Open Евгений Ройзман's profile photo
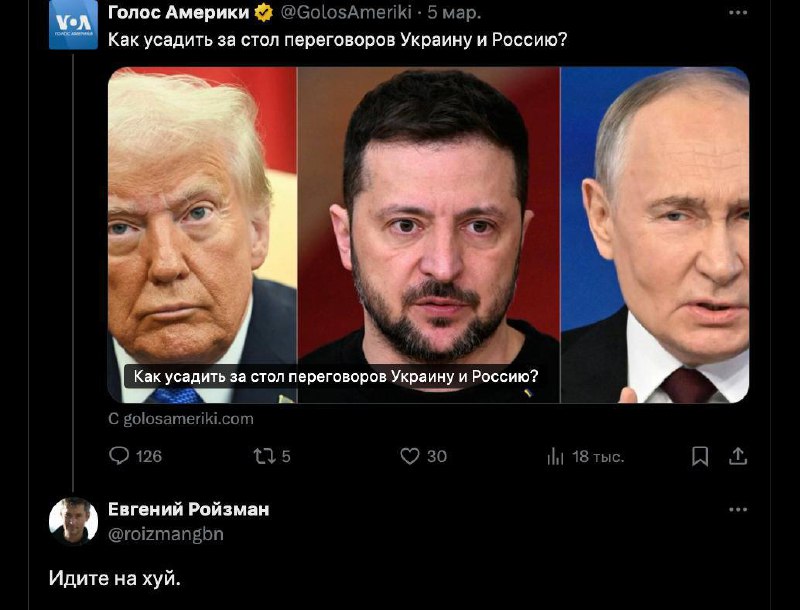The image size is (800, 610). (x=73, y=521)
